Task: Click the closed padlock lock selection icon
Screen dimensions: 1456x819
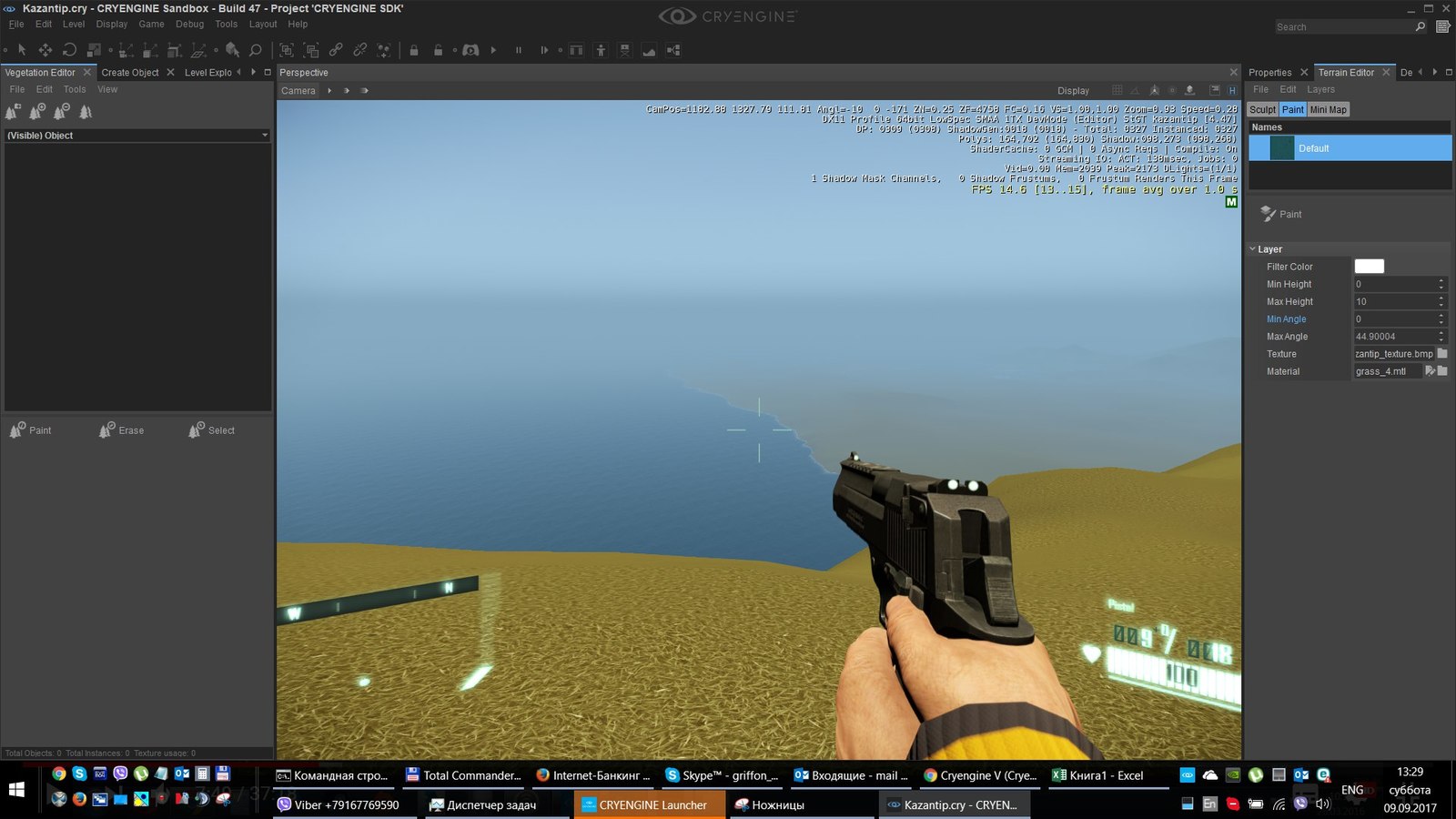Action: pyautogui.click(x=414, y=50)
